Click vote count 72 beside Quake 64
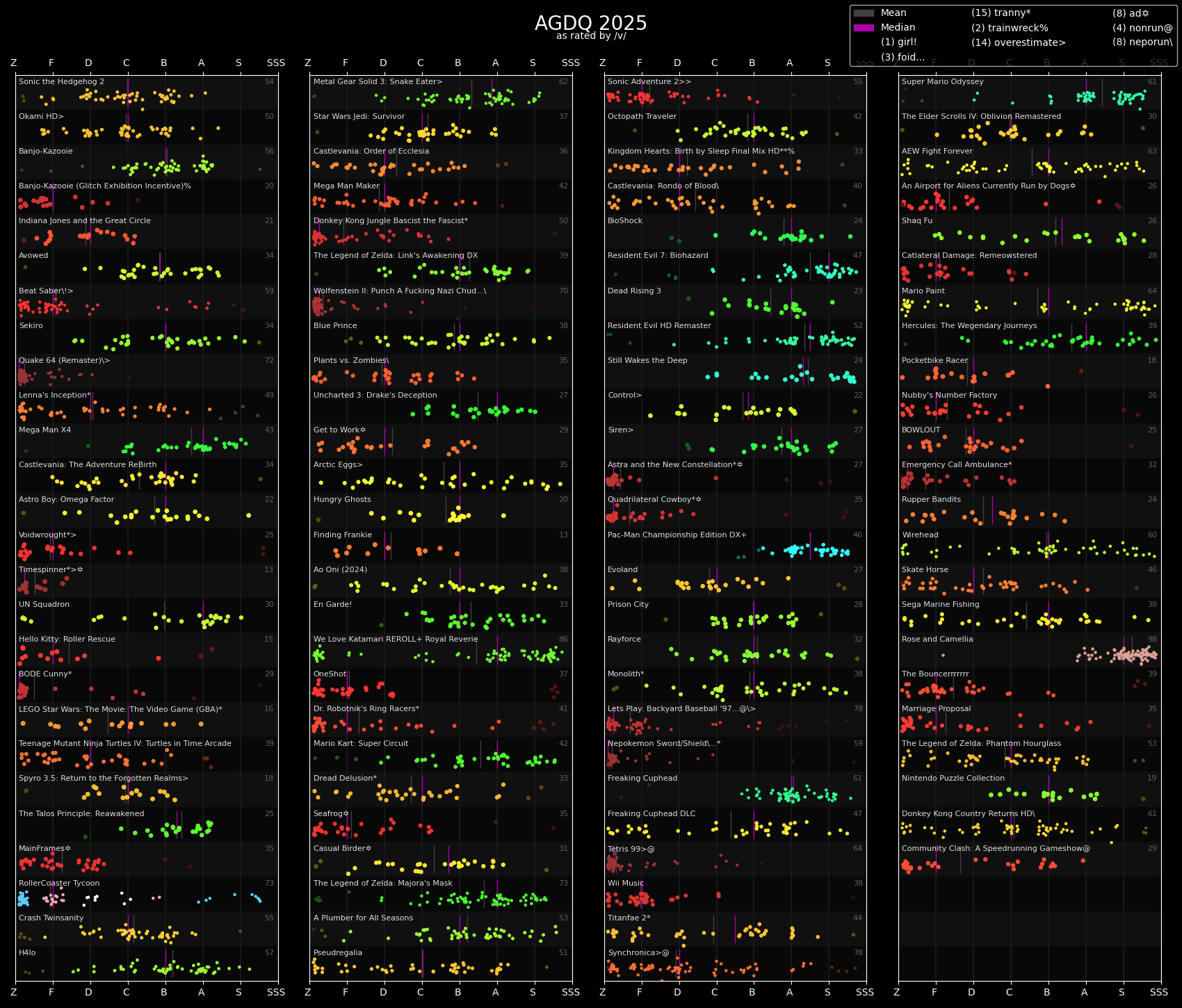The image size is (1182, 1008). pyautogui.click(x=269, y=361)
